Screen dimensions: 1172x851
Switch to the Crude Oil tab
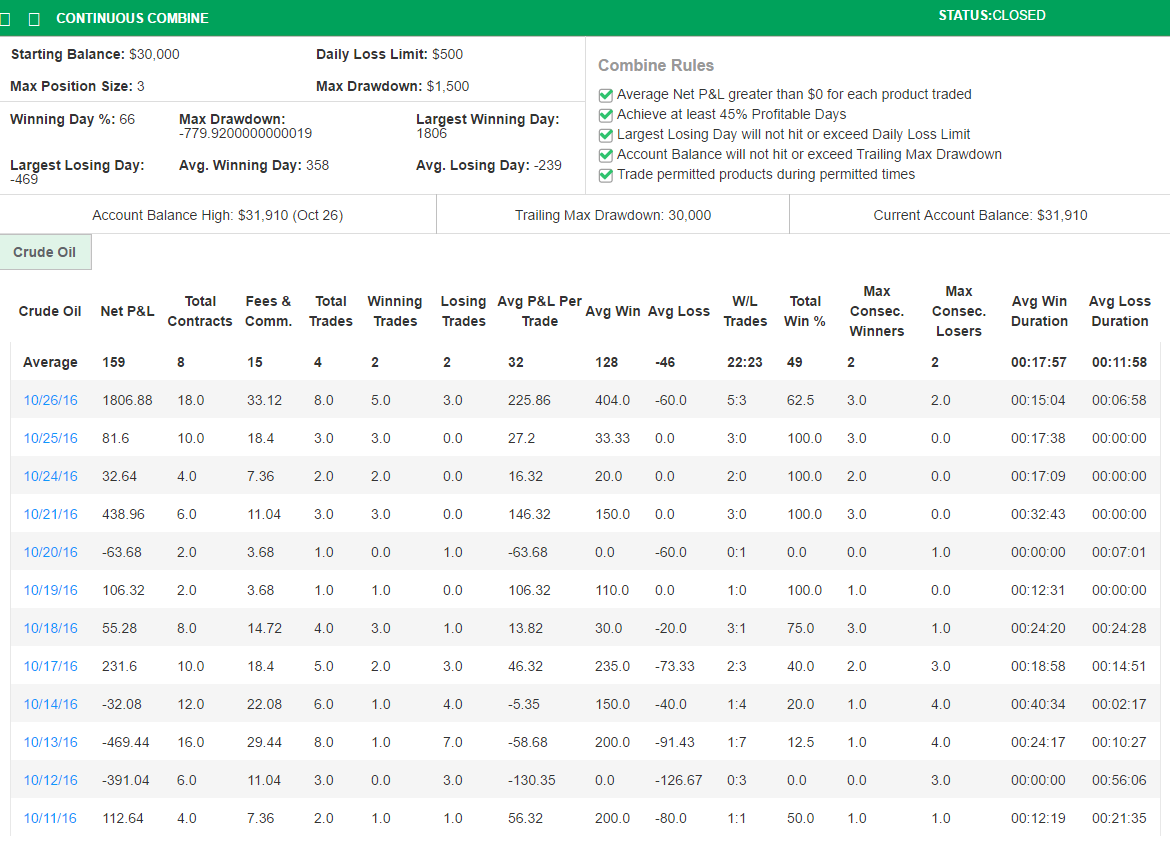point(45,252)
